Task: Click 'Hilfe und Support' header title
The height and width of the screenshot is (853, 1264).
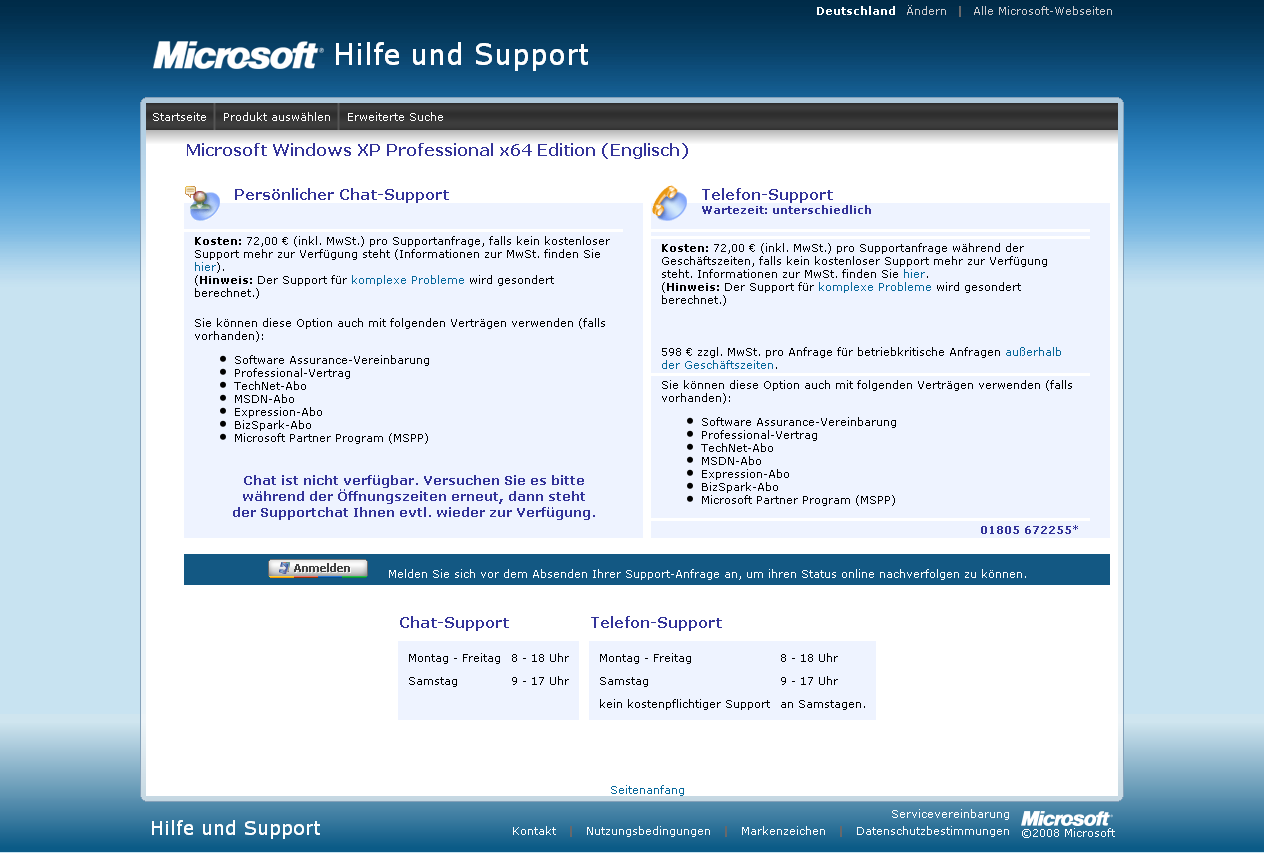Action: click(461, 54)
